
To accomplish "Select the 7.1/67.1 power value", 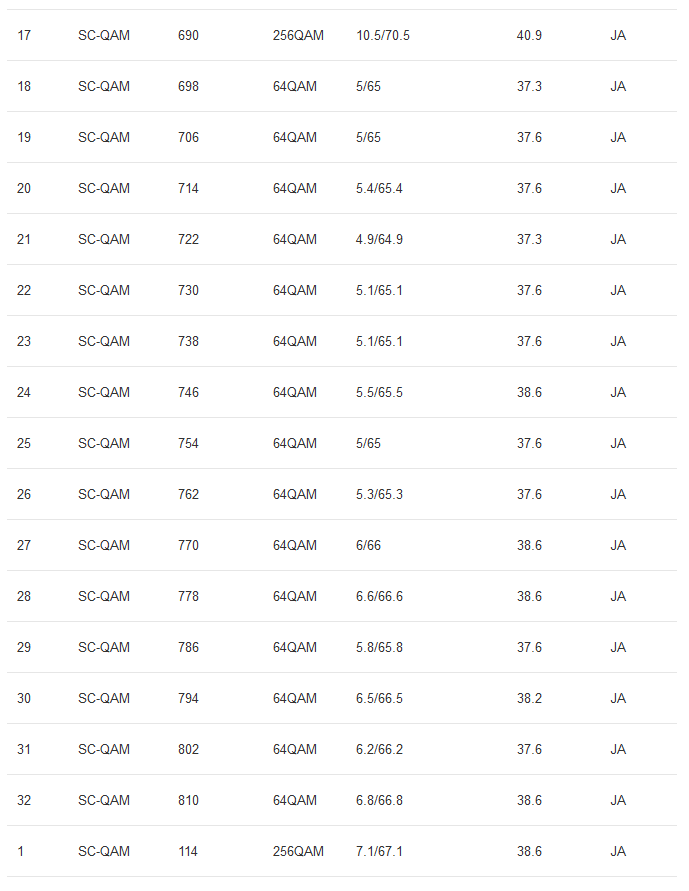I will [379, 852].
